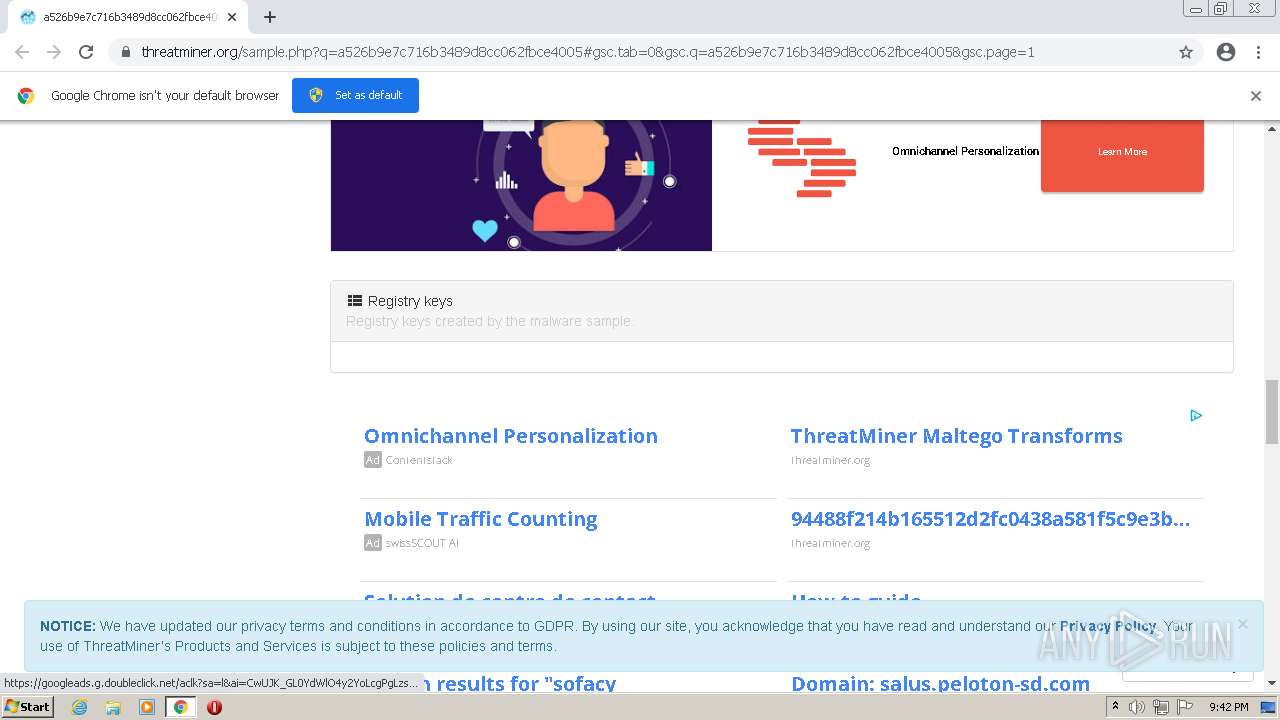
Task: Click the Omnichannel Personalization banner text
Action: click(965, 151)
